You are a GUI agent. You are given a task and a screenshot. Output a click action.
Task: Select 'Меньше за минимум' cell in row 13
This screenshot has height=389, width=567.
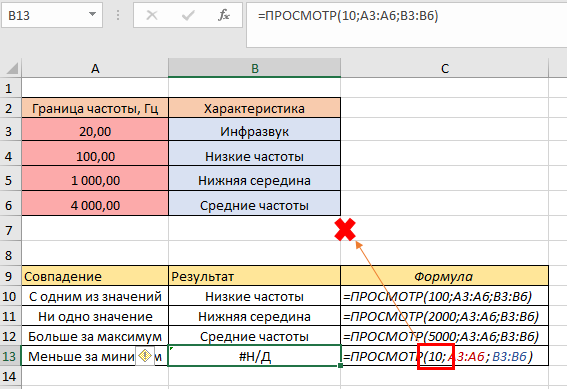point(95,356)
